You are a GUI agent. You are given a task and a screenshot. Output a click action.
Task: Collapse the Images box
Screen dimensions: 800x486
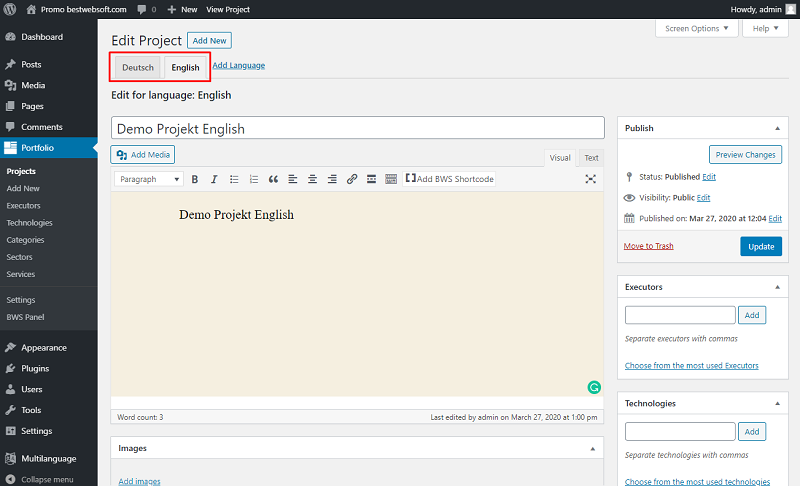pyautogui.click(x=593, y=449)
